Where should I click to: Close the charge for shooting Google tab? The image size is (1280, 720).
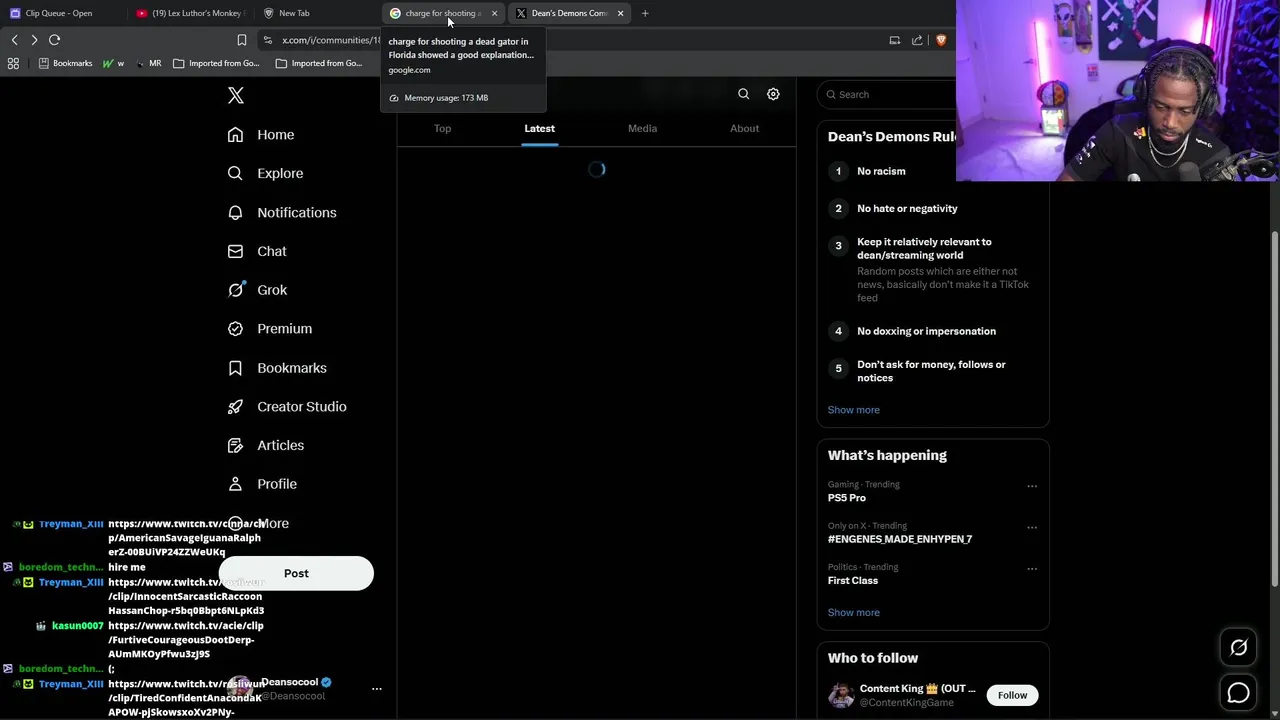[494, 13]
